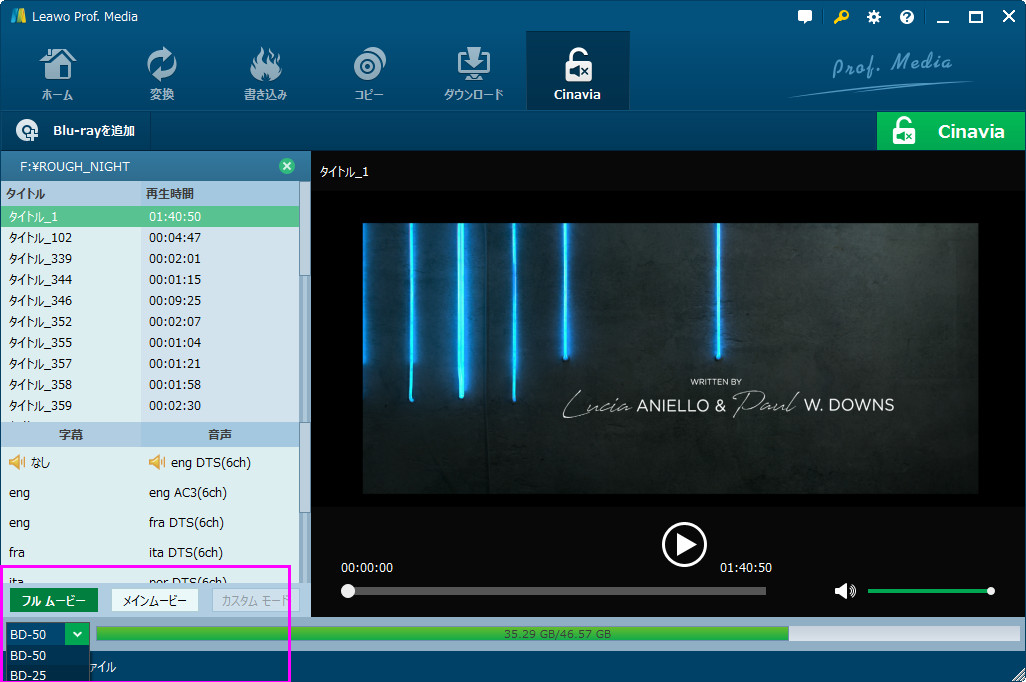Open settings gear in title bar
Screen dimensions: 1026x682
click(874, 17)
